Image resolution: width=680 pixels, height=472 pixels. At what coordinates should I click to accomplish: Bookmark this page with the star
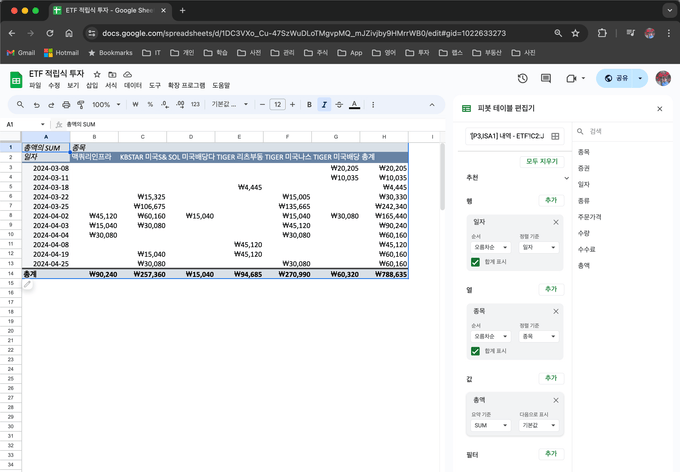pyautogui.click(x=575, y=33)
